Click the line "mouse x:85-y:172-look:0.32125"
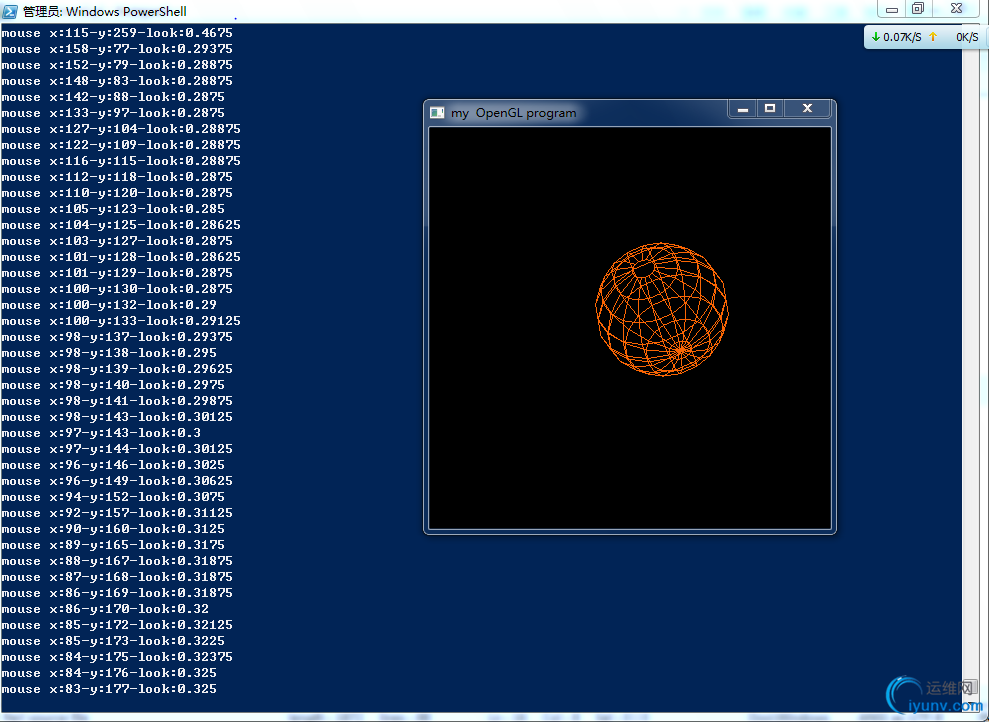This screenshot has width=989, height=722. pos(117,626)
